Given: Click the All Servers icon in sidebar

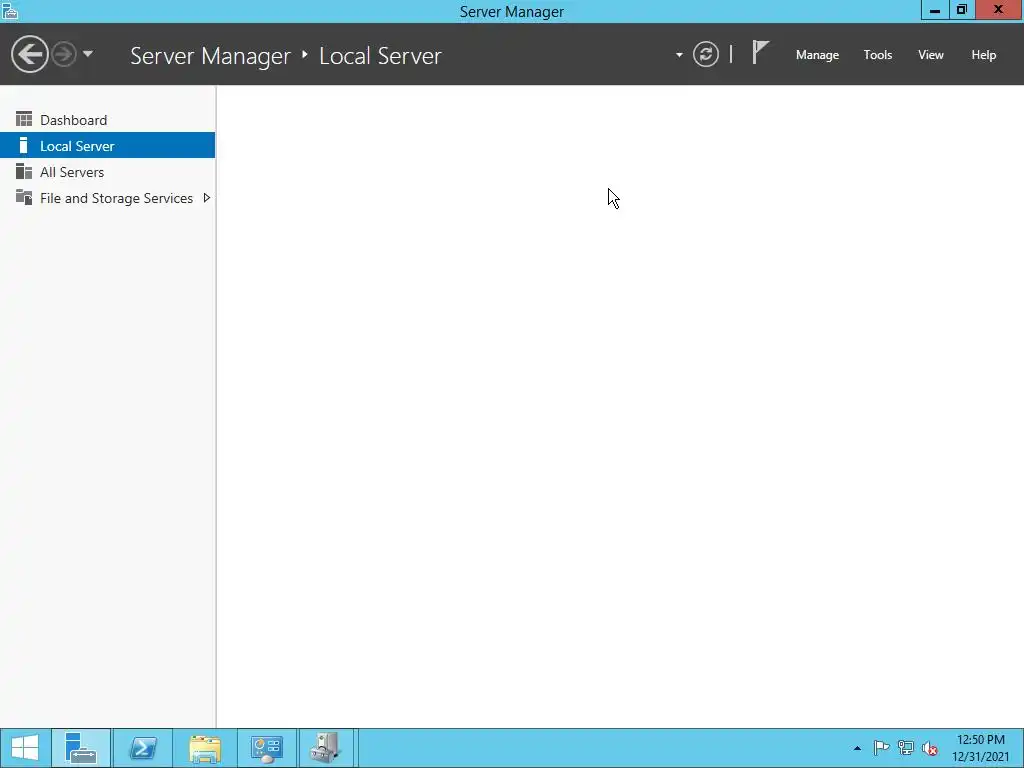Looking at the screenshot, I should click(24, 171).
